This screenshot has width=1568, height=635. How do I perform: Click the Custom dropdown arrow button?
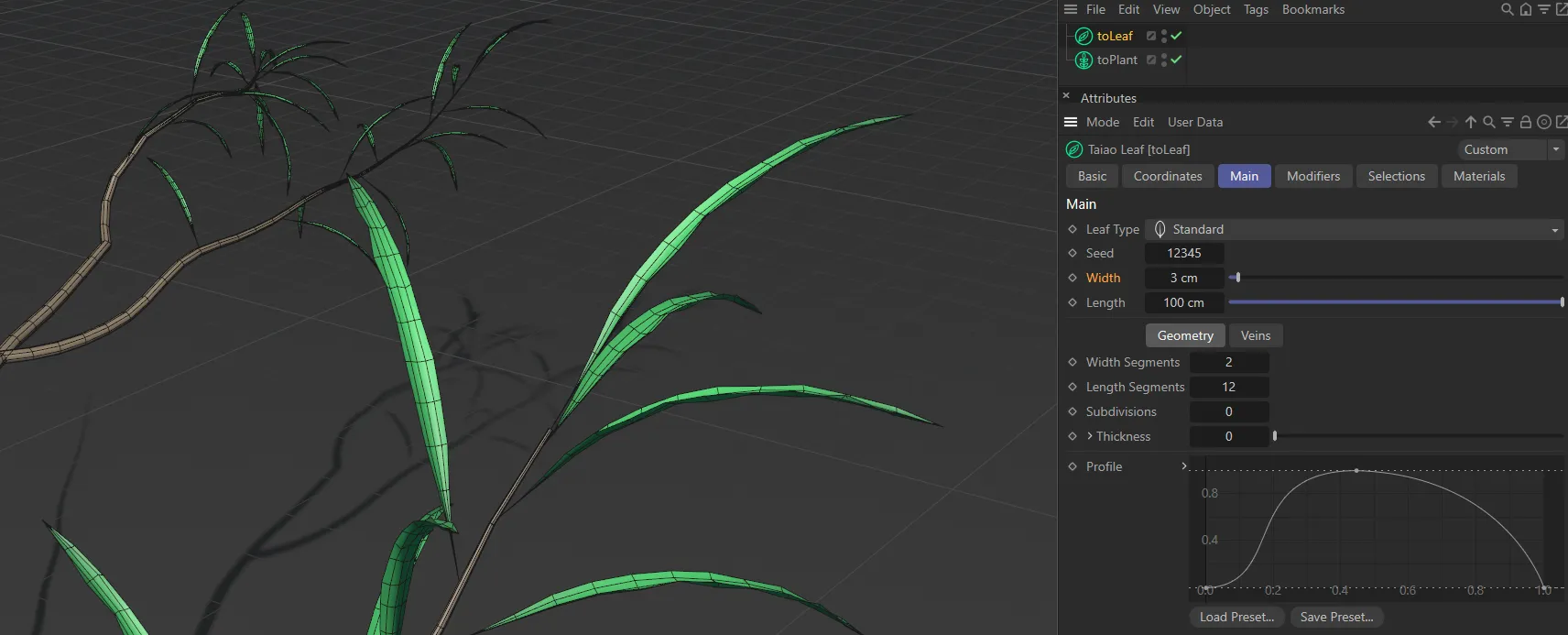pyautogui.click(x=1556, y=149)
